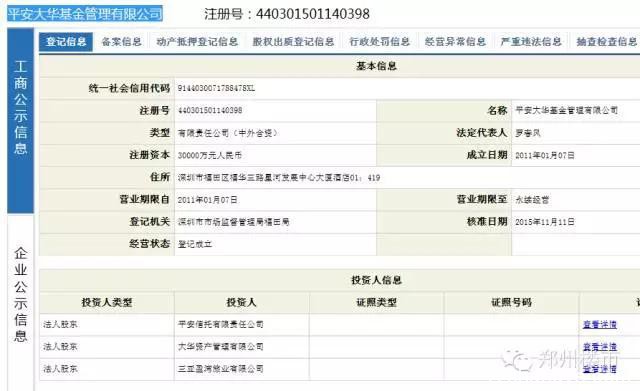Click the 登记机关 label
The height and width of the screenshot is (391, 640).
click(149, 222)
